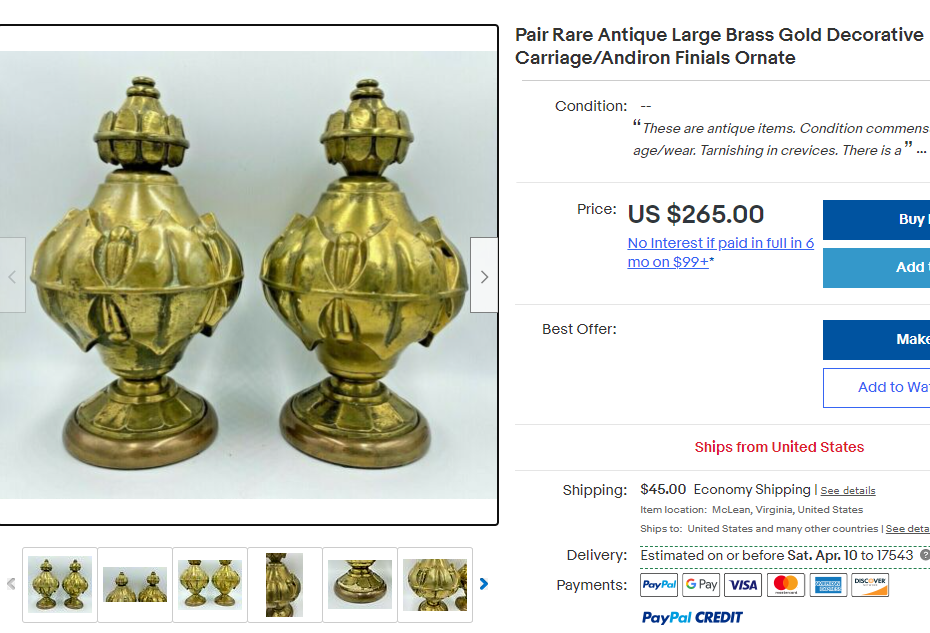Open shipping 'See details' link
Screen dimensions: 930x633
tap(848, 491)
